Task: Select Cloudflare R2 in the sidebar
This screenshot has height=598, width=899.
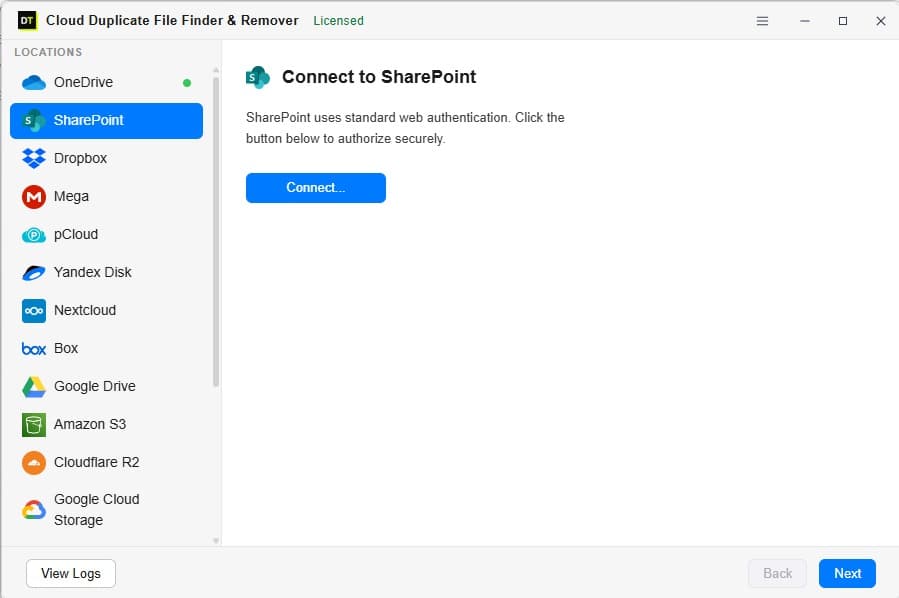Action: 107,462
